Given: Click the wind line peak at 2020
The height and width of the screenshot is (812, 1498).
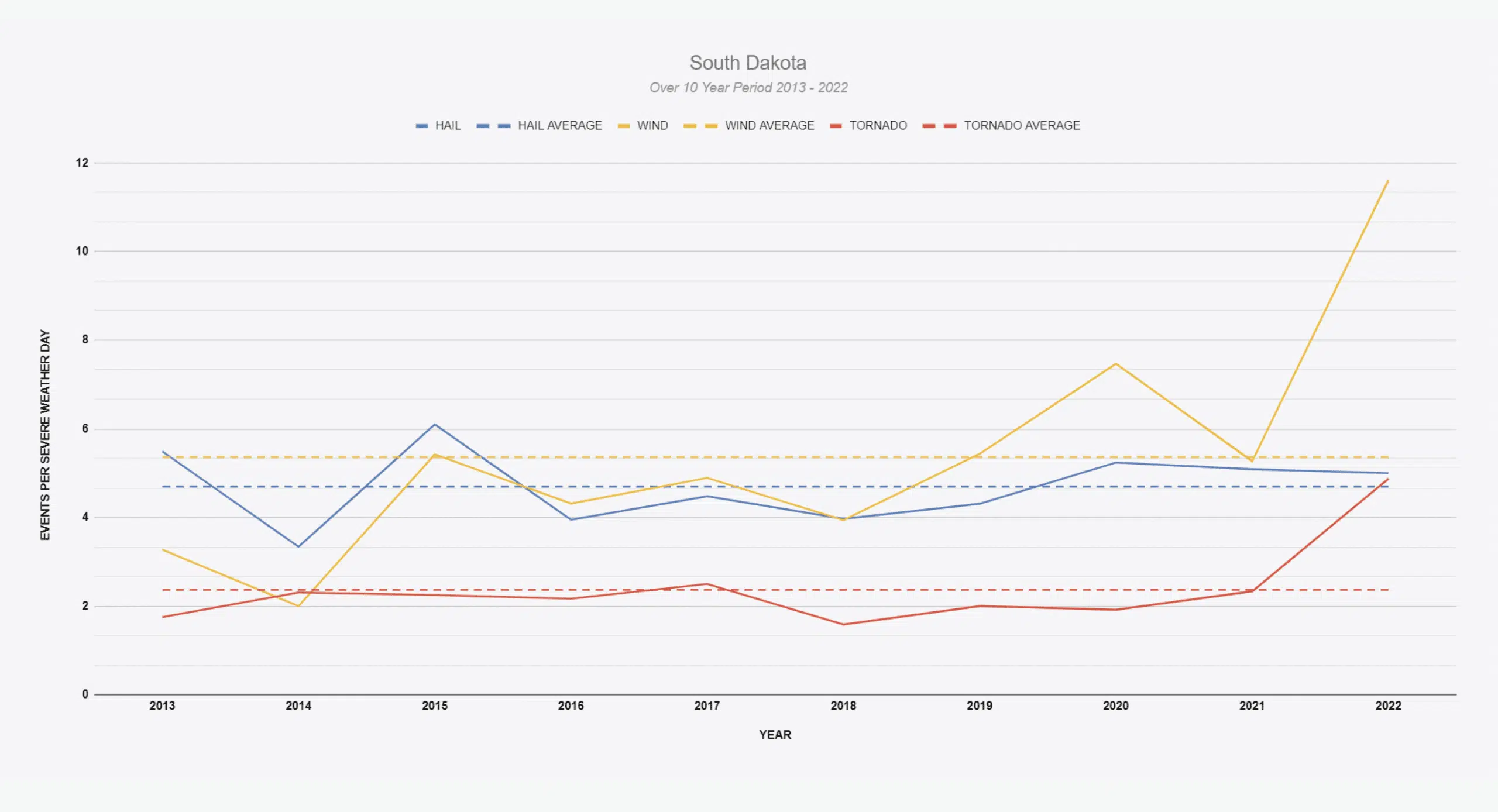Looking at the screenshot, I should click(1116, 364).
